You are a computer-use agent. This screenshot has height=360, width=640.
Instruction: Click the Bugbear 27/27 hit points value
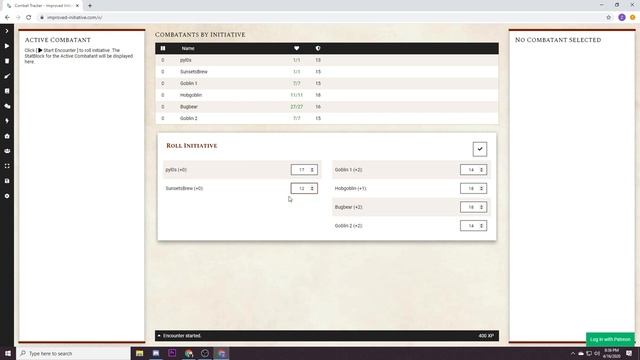click(297, 107)
